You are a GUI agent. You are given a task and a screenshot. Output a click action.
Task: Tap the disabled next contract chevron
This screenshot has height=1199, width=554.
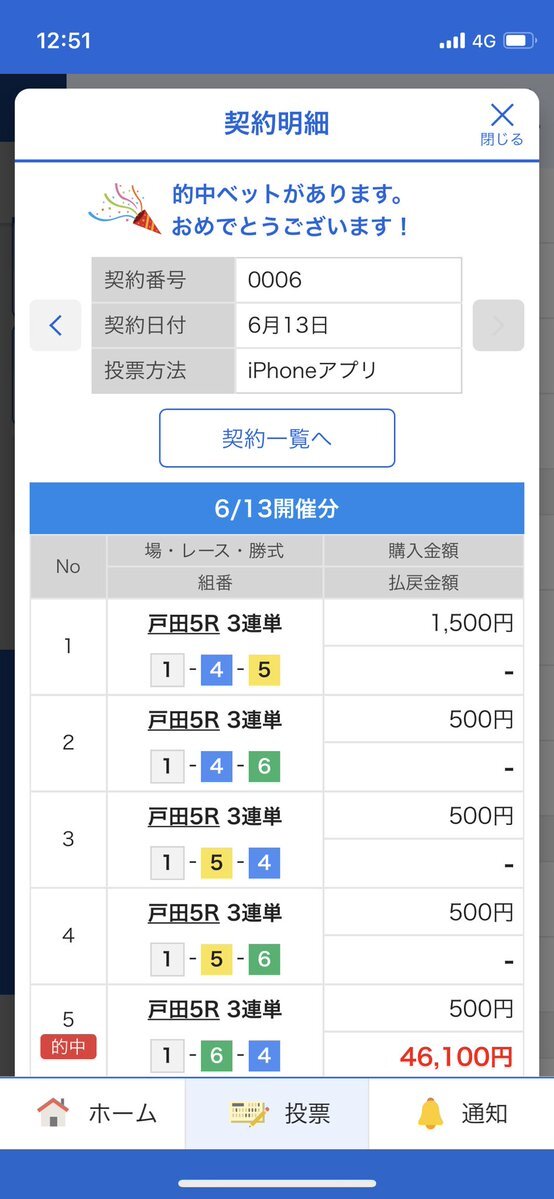(498, 326)
